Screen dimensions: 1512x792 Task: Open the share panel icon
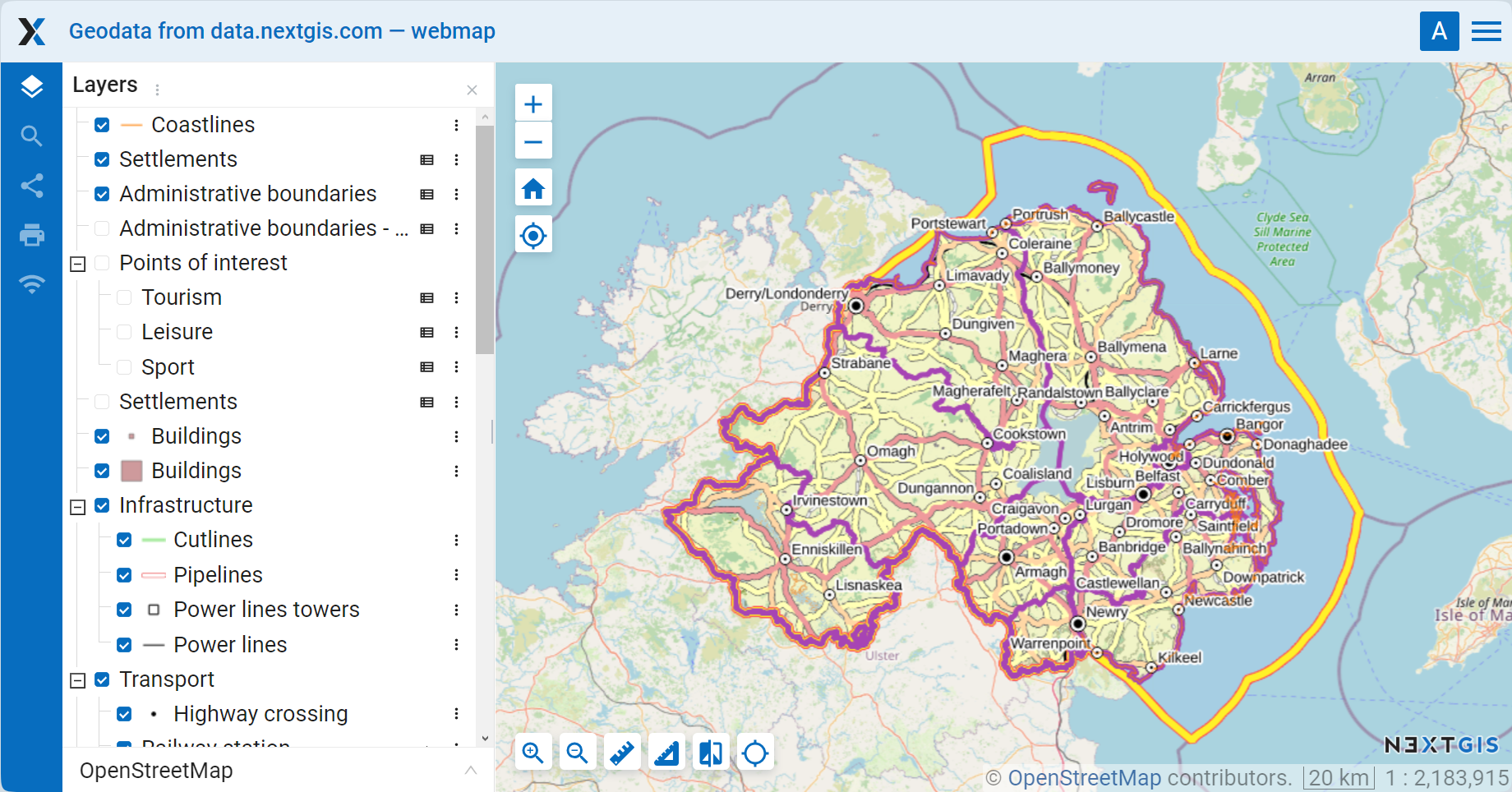(31, 186)
